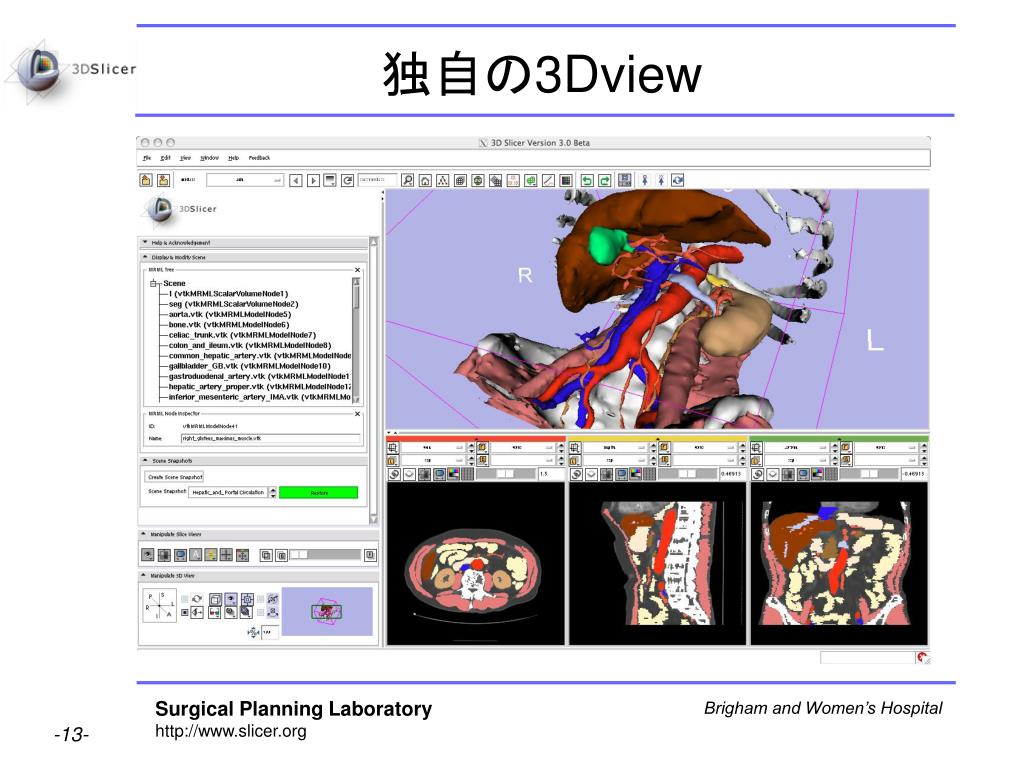Collapse the Scene tree root node
This screenshot has width=1024, height=768.
153,283
